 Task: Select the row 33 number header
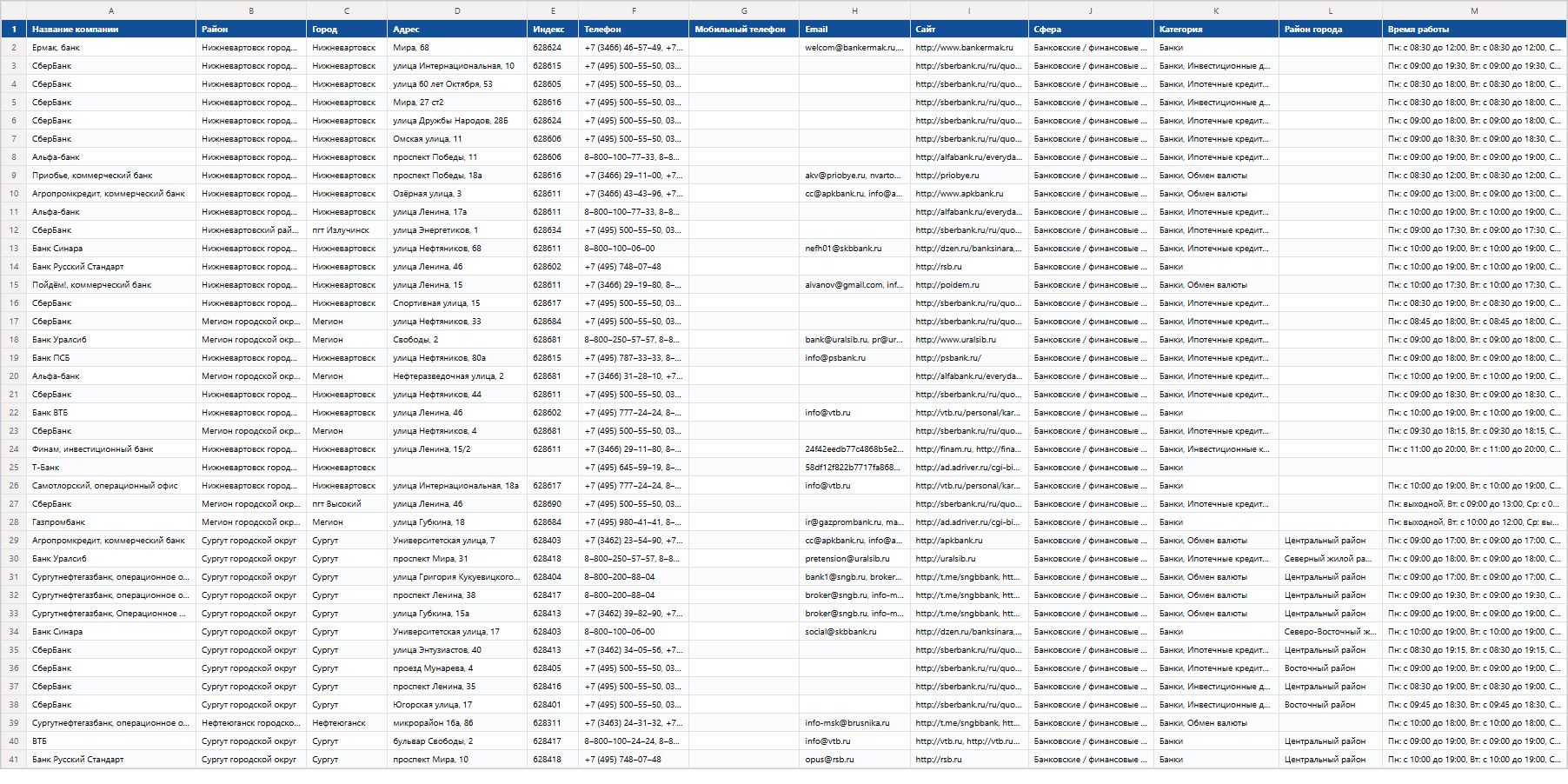(14, 614)
